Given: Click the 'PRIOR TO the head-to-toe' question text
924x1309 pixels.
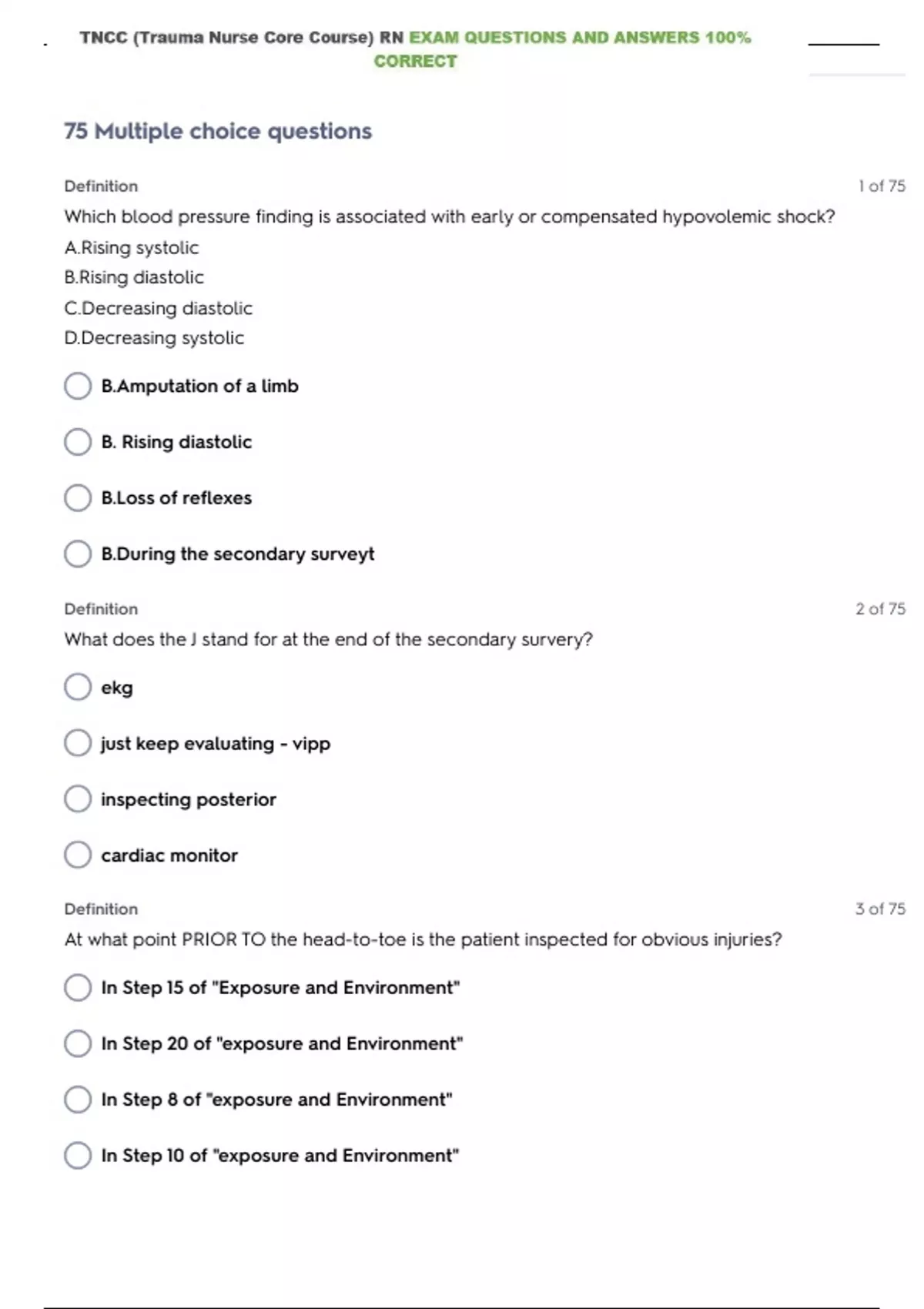Looking at the screenshot, I should pos(423,940).
